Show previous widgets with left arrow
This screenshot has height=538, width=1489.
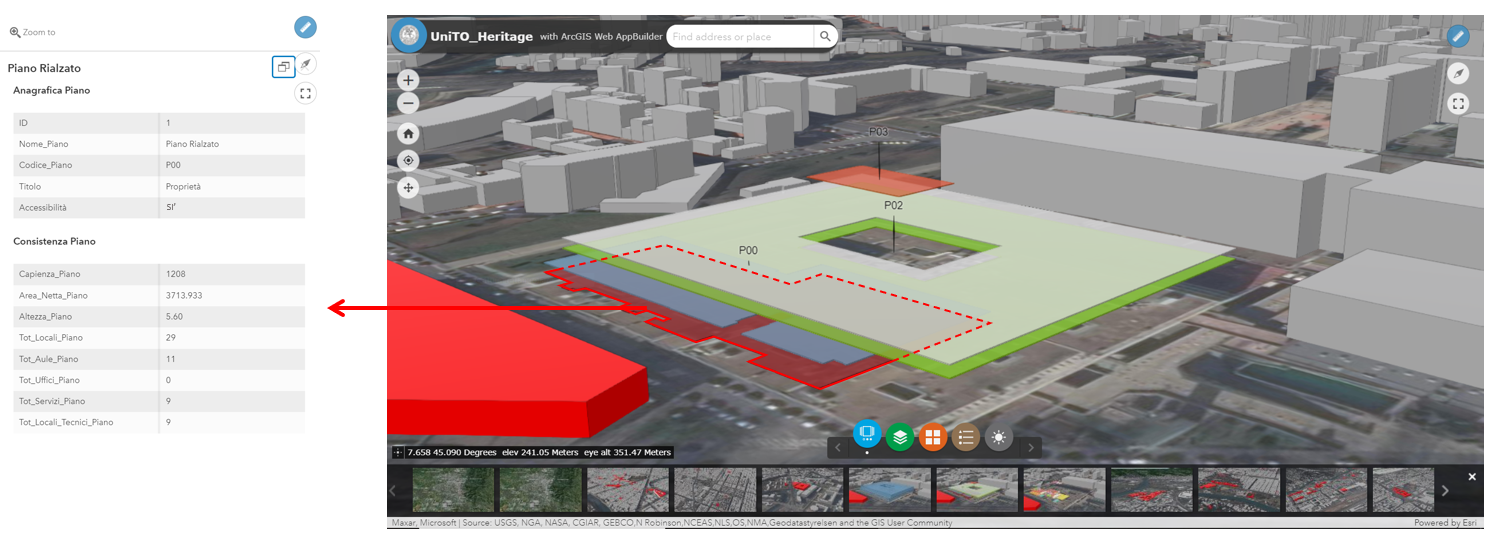836,447
